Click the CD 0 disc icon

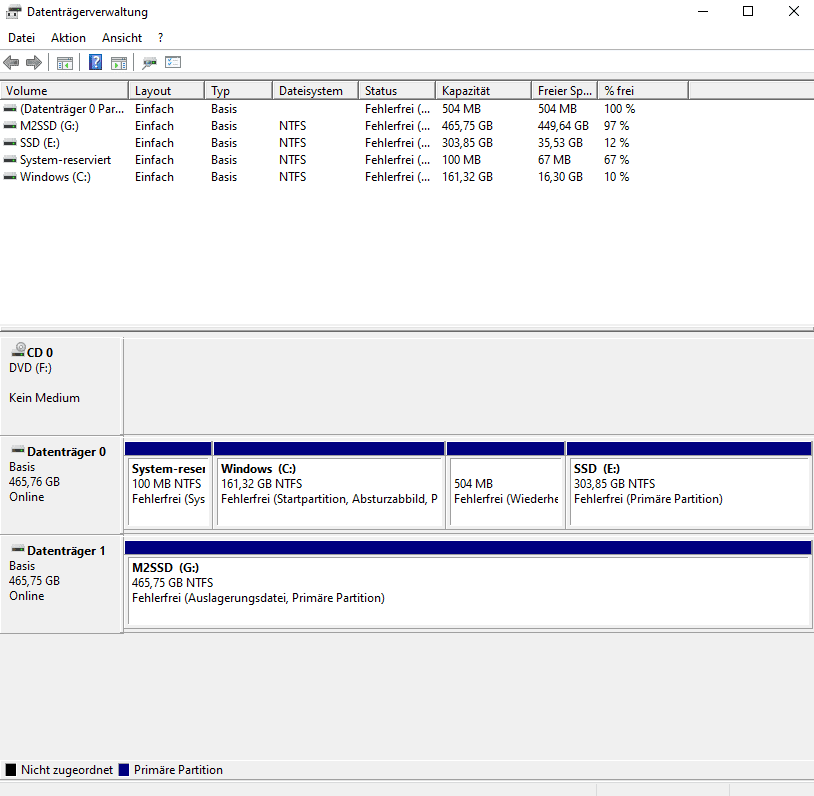(19, 349)
